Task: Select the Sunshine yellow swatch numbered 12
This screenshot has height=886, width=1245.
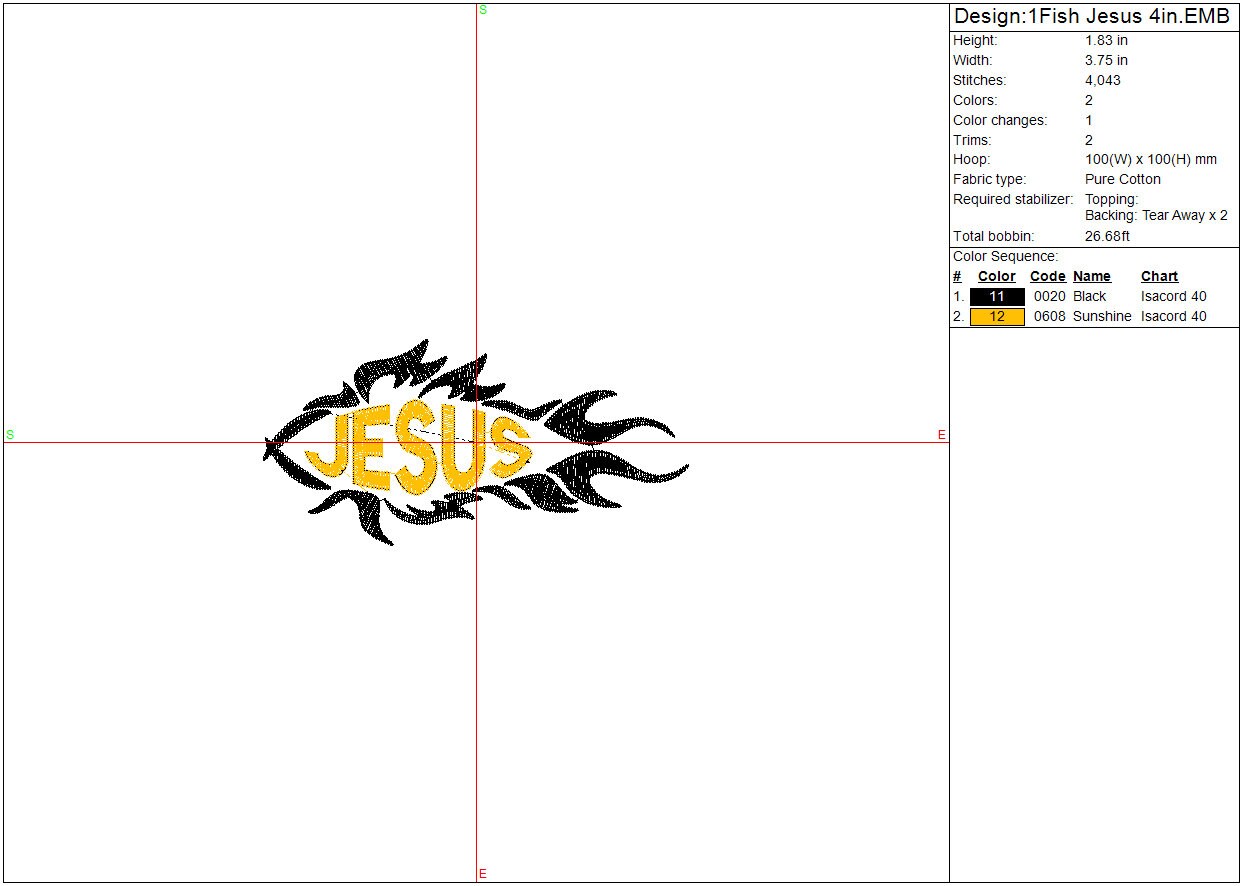Action: click(x=997, y=317)
